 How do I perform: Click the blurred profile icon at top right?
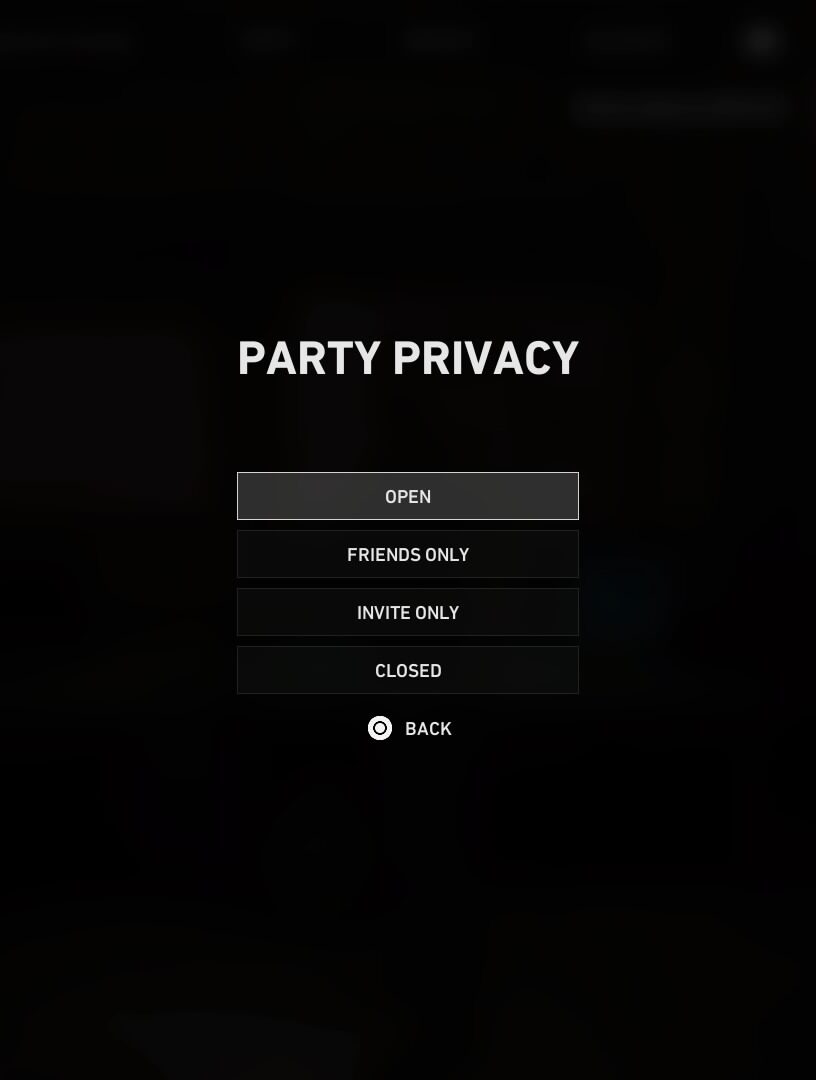(x=762, y=40)
